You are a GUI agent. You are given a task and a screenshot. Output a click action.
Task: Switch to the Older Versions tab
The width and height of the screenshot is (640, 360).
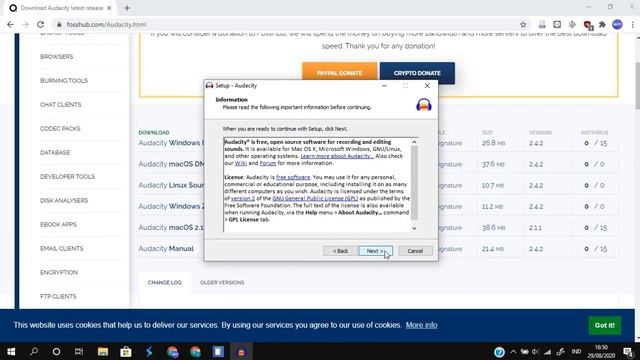(x=222, y=282)
